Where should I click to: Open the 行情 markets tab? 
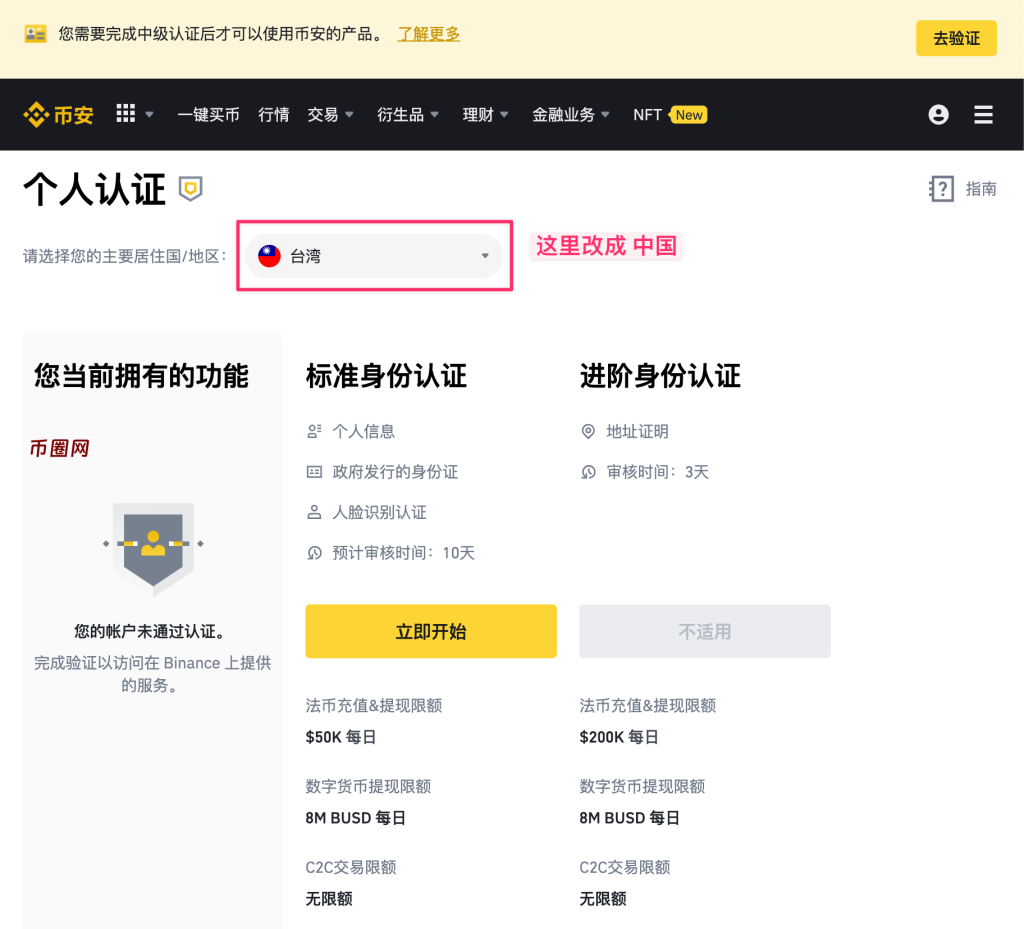click(x=273, y=115)
